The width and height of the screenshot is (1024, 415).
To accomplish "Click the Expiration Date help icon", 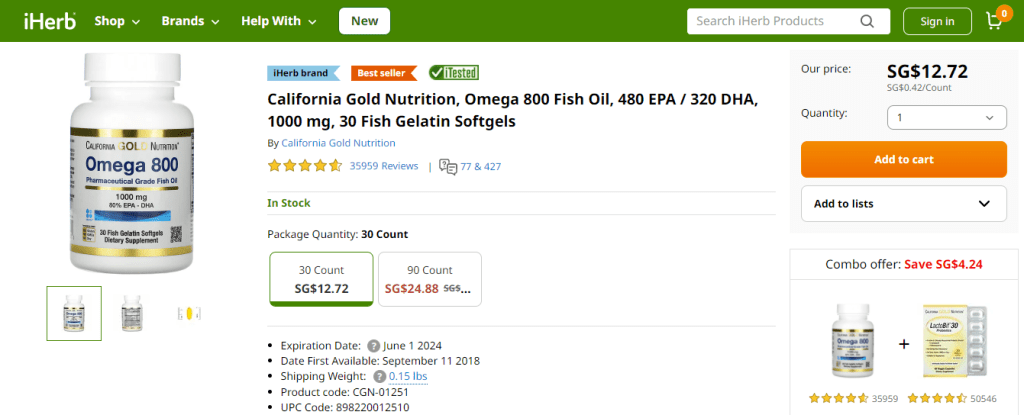I will coord(373,346).
